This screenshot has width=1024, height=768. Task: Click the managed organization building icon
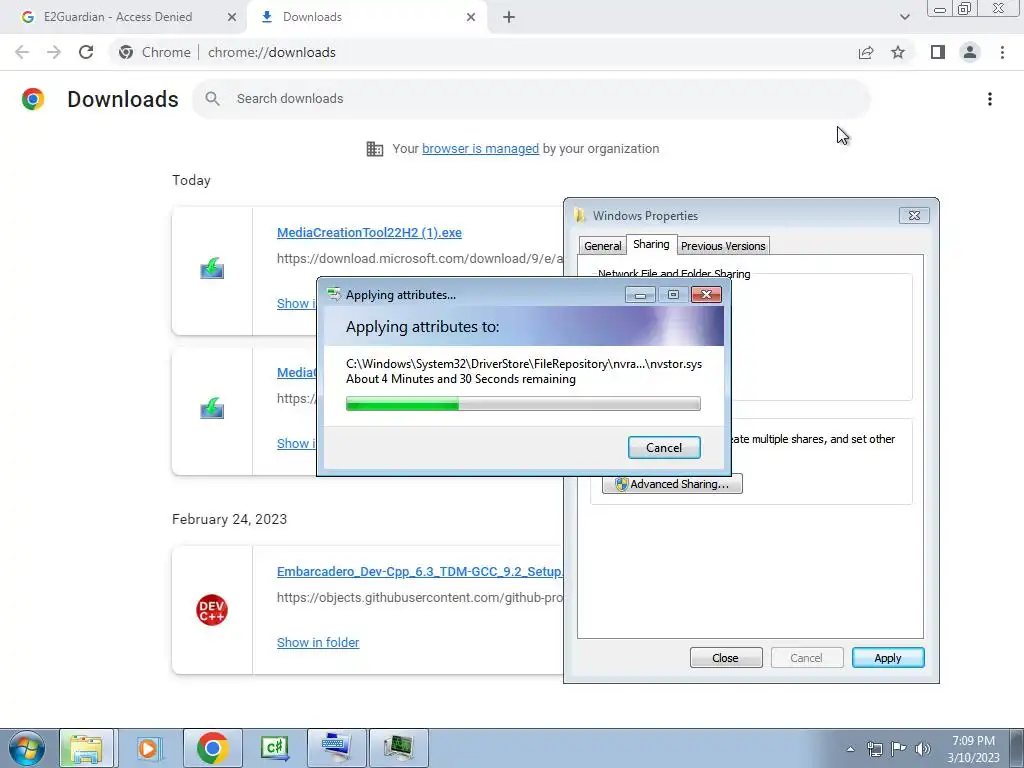[375, 149]
